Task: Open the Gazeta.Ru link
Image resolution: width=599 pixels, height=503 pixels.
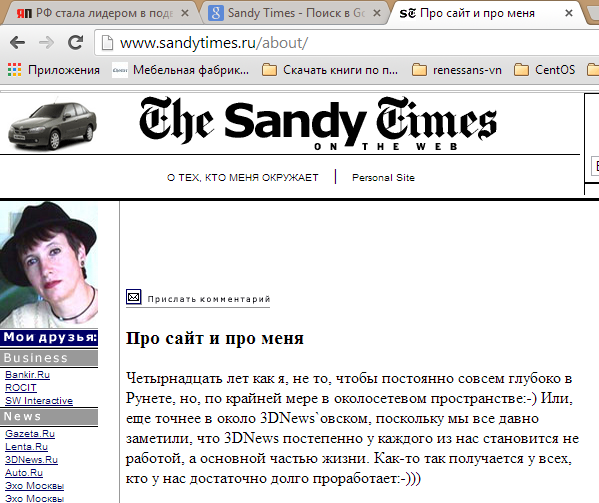Action: 30,433
